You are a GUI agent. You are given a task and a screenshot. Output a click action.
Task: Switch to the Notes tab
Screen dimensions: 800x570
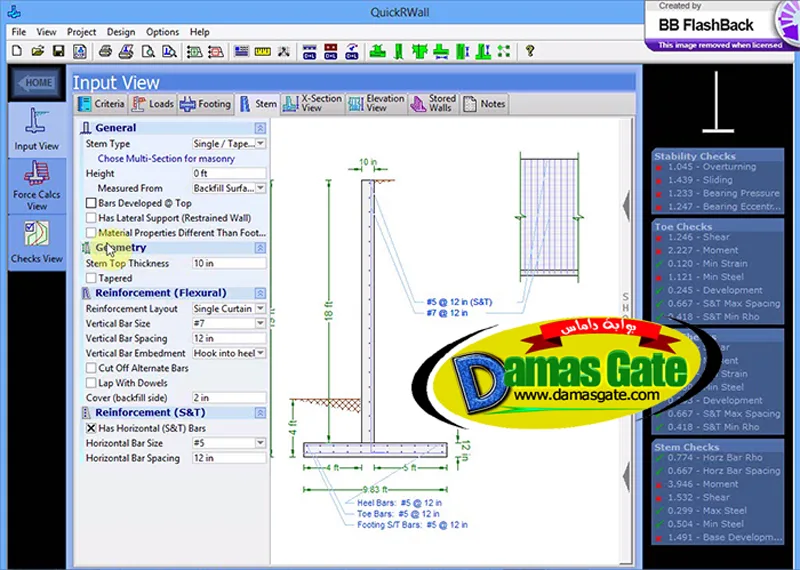coord(484,104)
